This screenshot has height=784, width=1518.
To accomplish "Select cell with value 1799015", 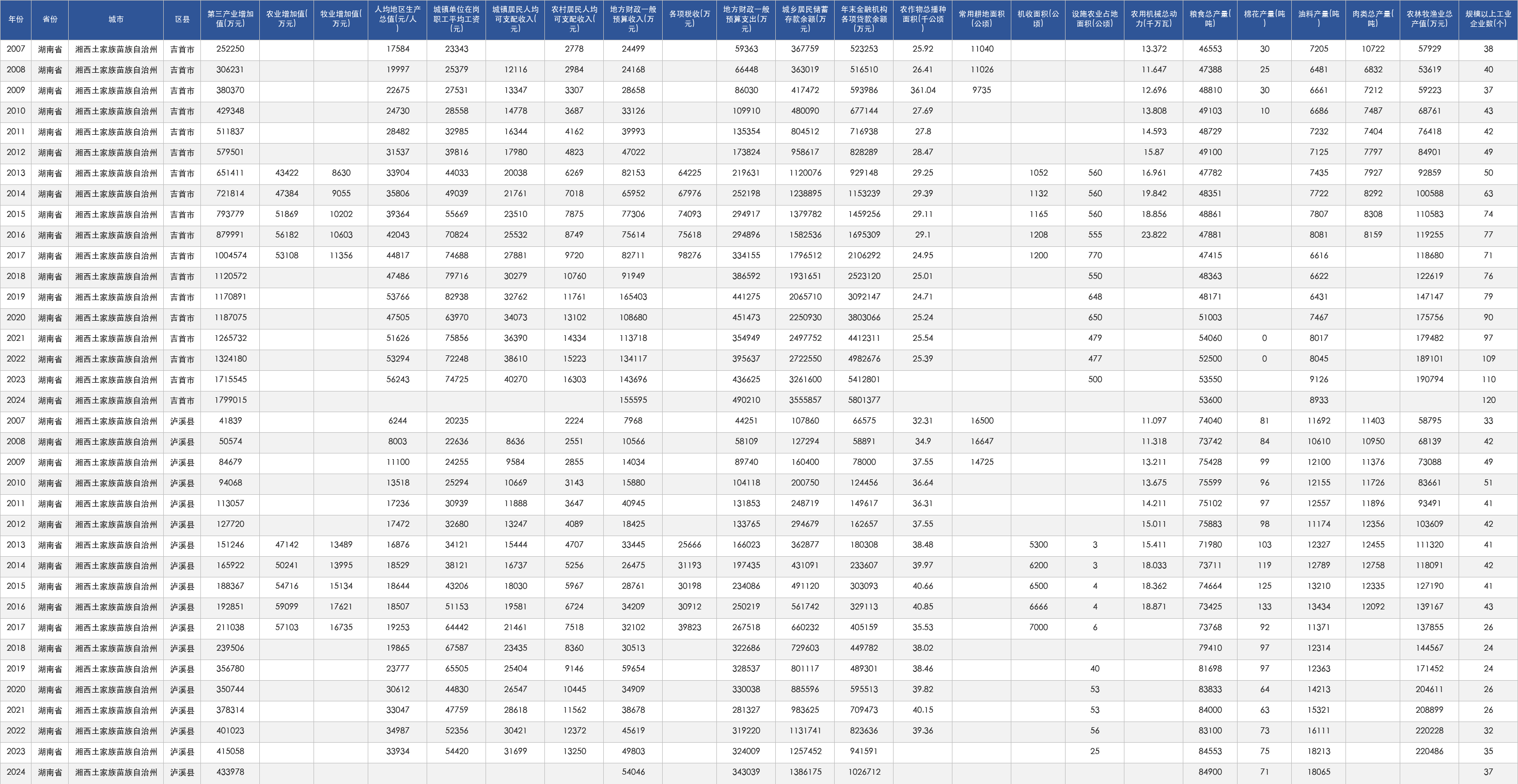I will click(230, 401).
